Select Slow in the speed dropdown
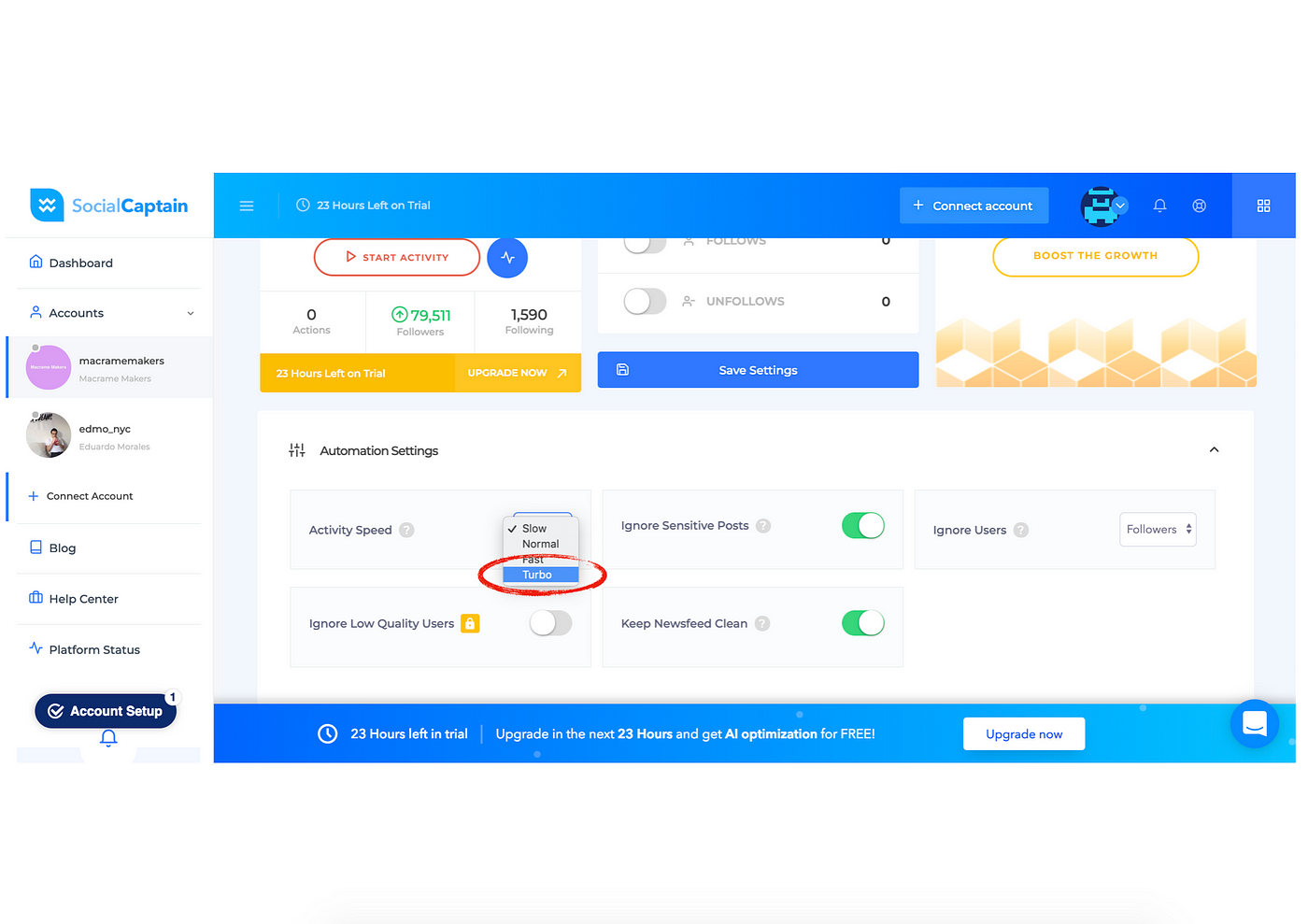This screenshot has height=924, width=1308. pyautogui.click(x=541, y=529)
